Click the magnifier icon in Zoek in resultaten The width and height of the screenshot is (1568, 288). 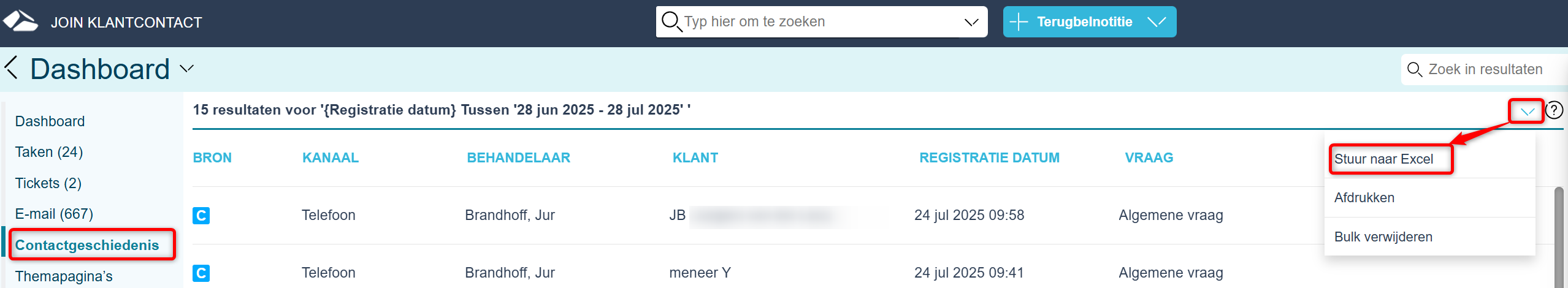1415,70
